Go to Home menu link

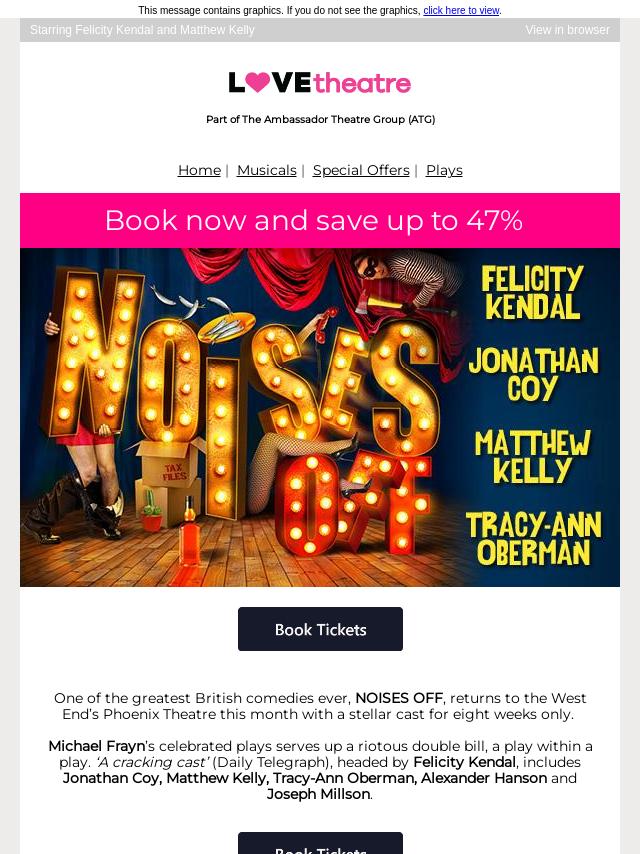tap(199, 170)
